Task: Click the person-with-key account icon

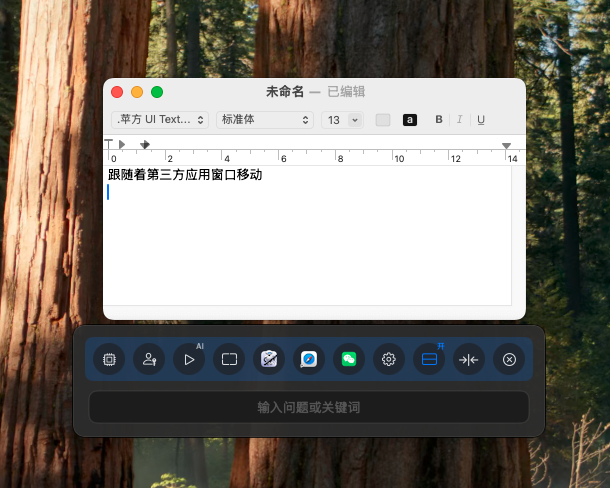Action: pyautogui.click(x=149, y=359)
